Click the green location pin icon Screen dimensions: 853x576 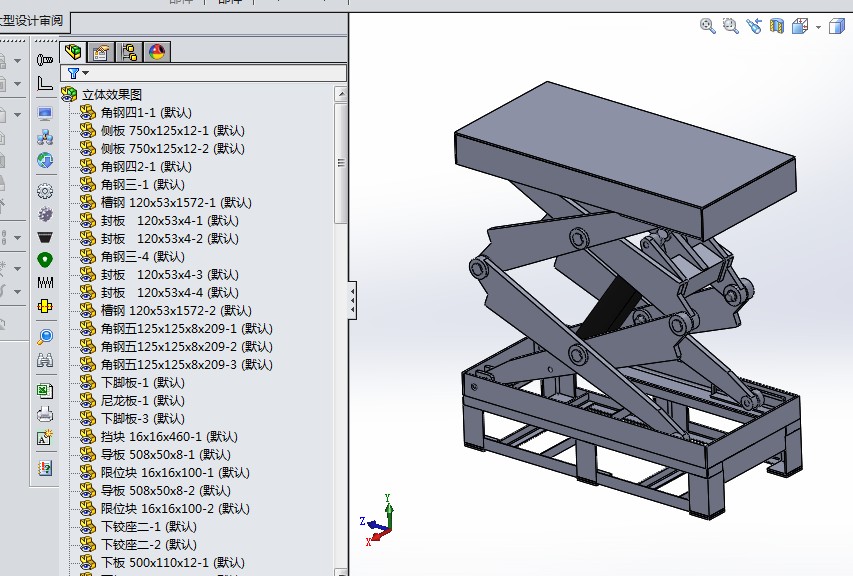[x=45, y=260]
